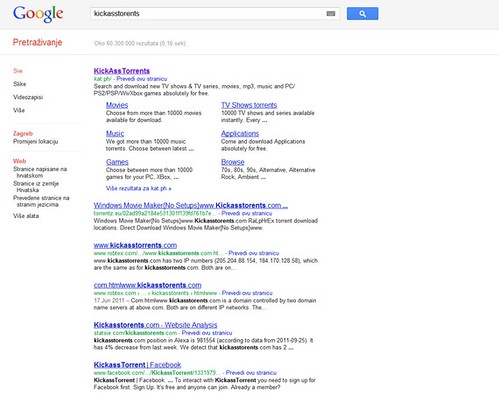The height and width of the screenshot is (396, 499).
Task: Open the KickAssTorrents result title
Action: (x=122, y=71)
